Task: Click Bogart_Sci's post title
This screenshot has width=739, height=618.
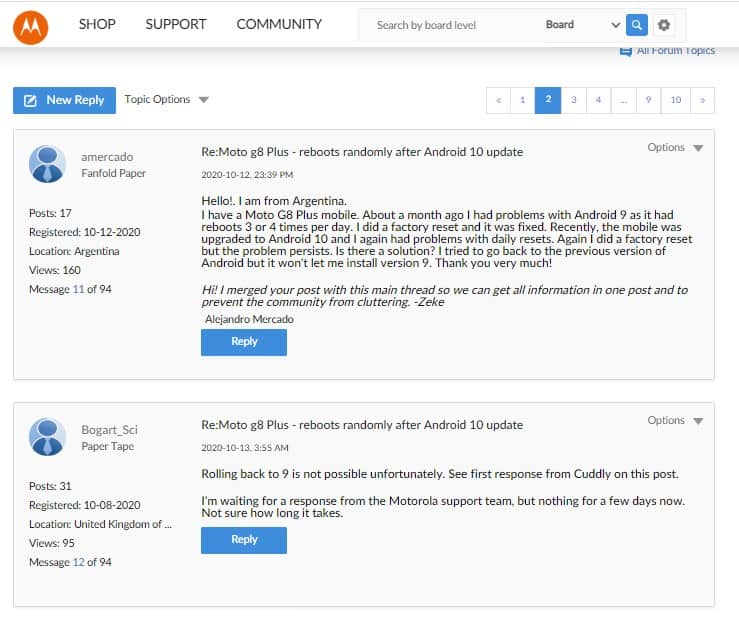Action: pyautogui.click(x=362, y=425)
